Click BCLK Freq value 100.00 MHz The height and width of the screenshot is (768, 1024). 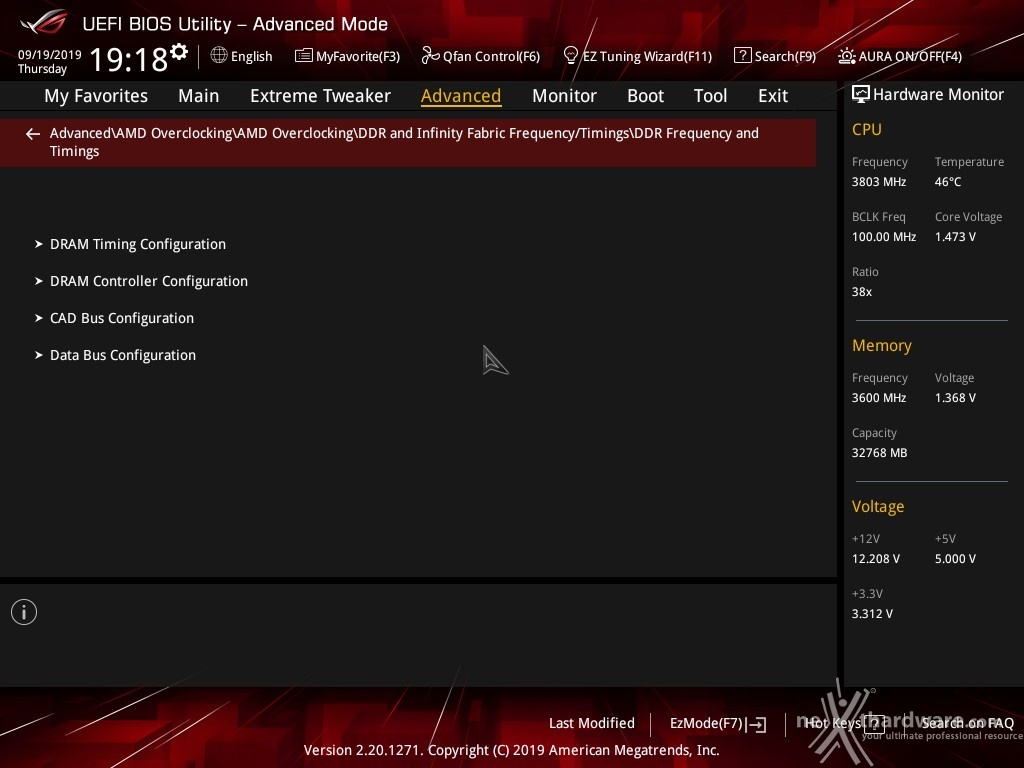coord(884,237)
